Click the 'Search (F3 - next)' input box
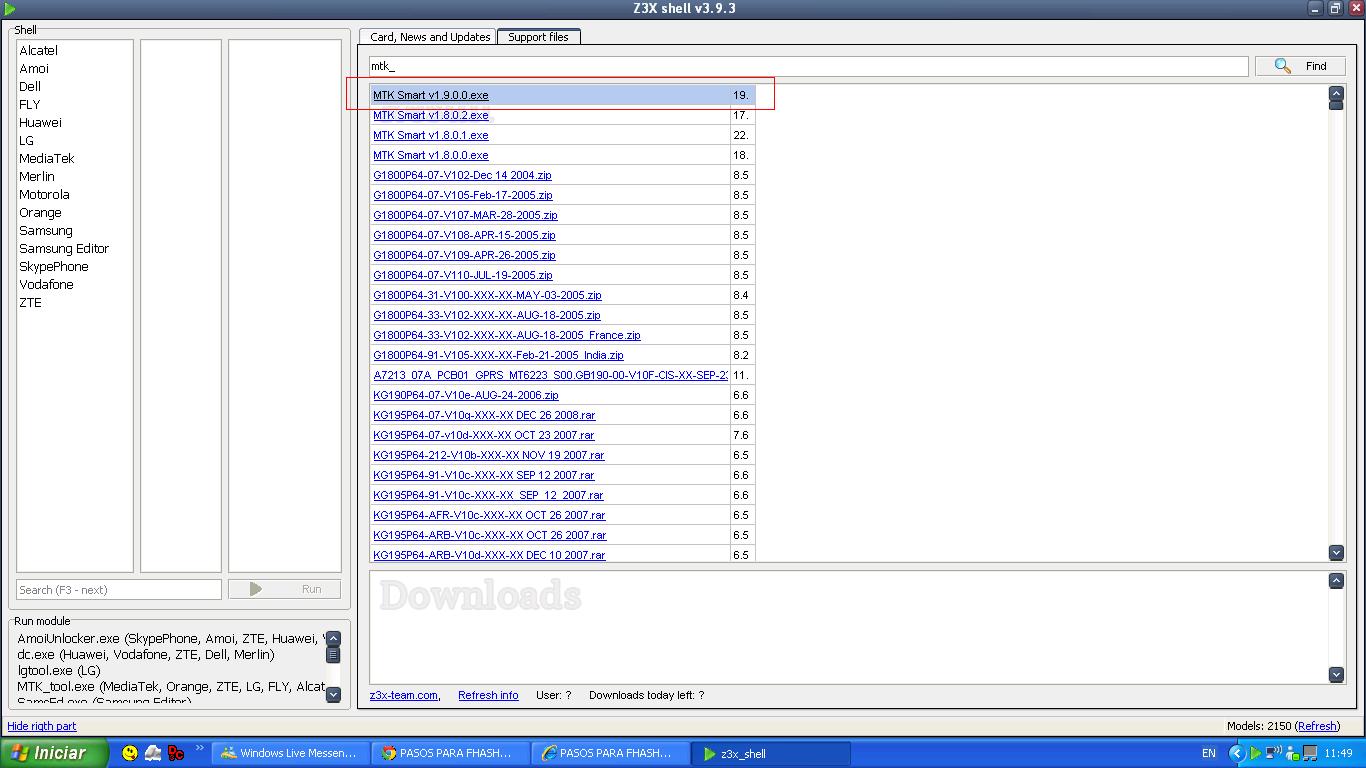The height and width of the screenshot is (768, 1366). tap(119, 590)
